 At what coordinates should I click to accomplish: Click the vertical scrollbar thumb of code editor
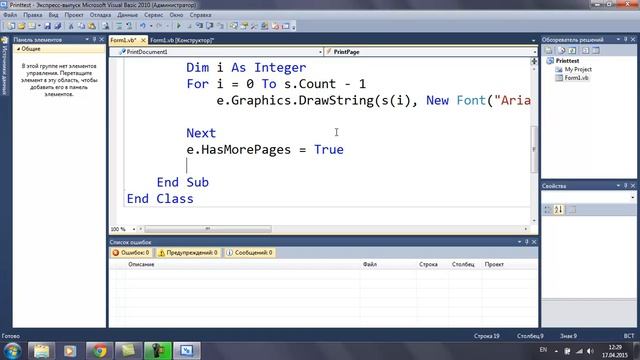point(533,149)
